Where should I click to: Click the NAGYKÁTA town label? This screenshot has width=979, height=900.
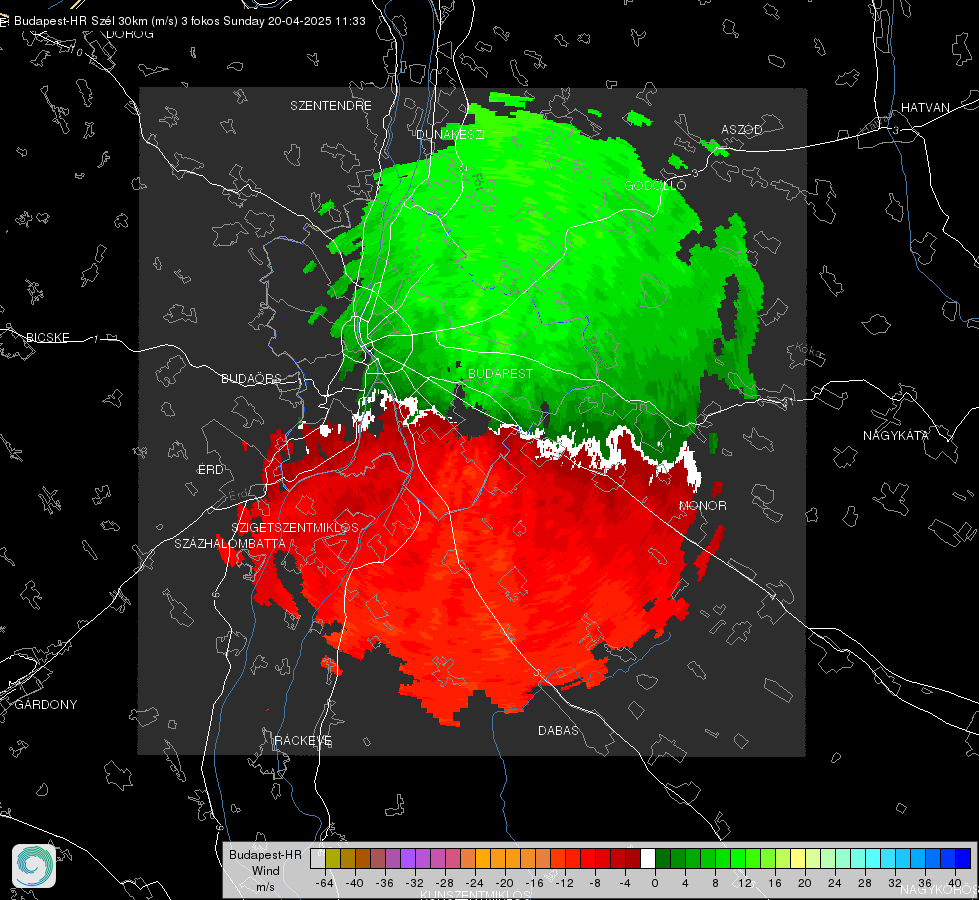tap(895, 435)
